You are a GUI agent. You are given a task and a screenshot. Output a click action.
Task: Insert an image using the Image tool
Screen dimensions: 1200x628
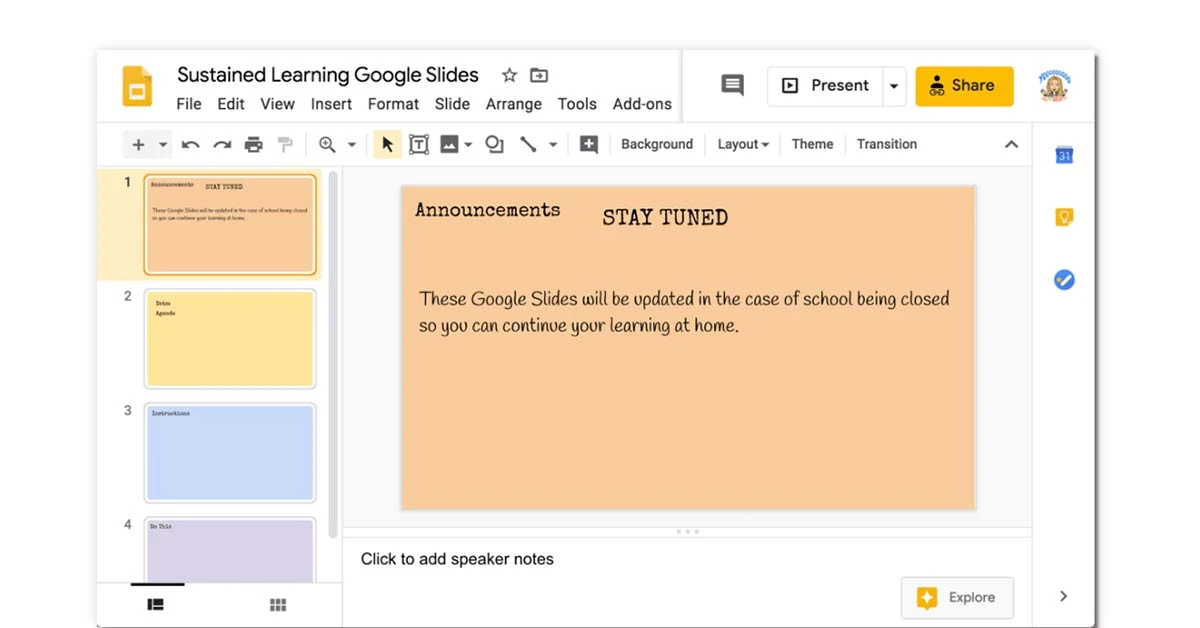point(449,144)
